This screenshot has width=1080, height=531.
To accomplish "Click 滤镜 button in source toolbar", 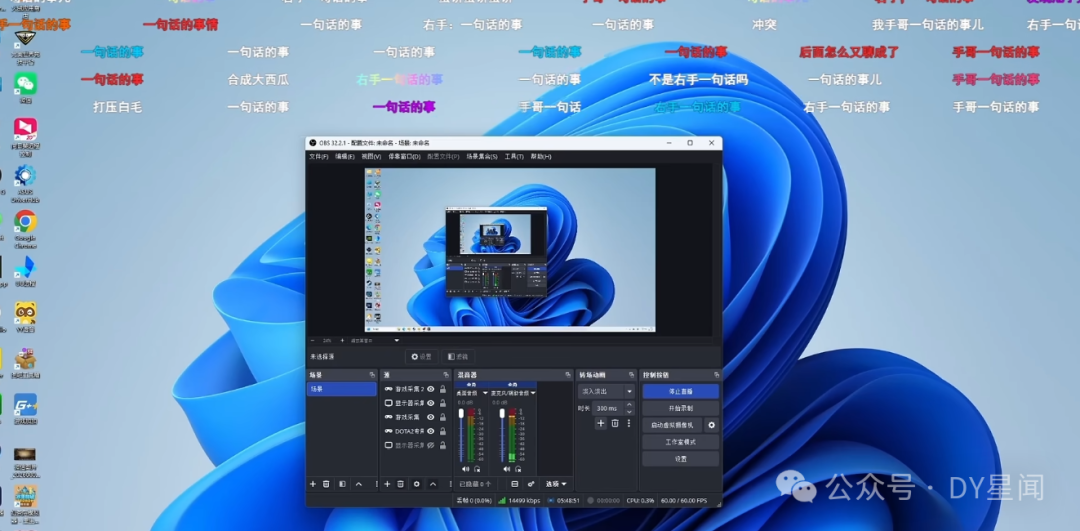I will [x=457, y=357].
